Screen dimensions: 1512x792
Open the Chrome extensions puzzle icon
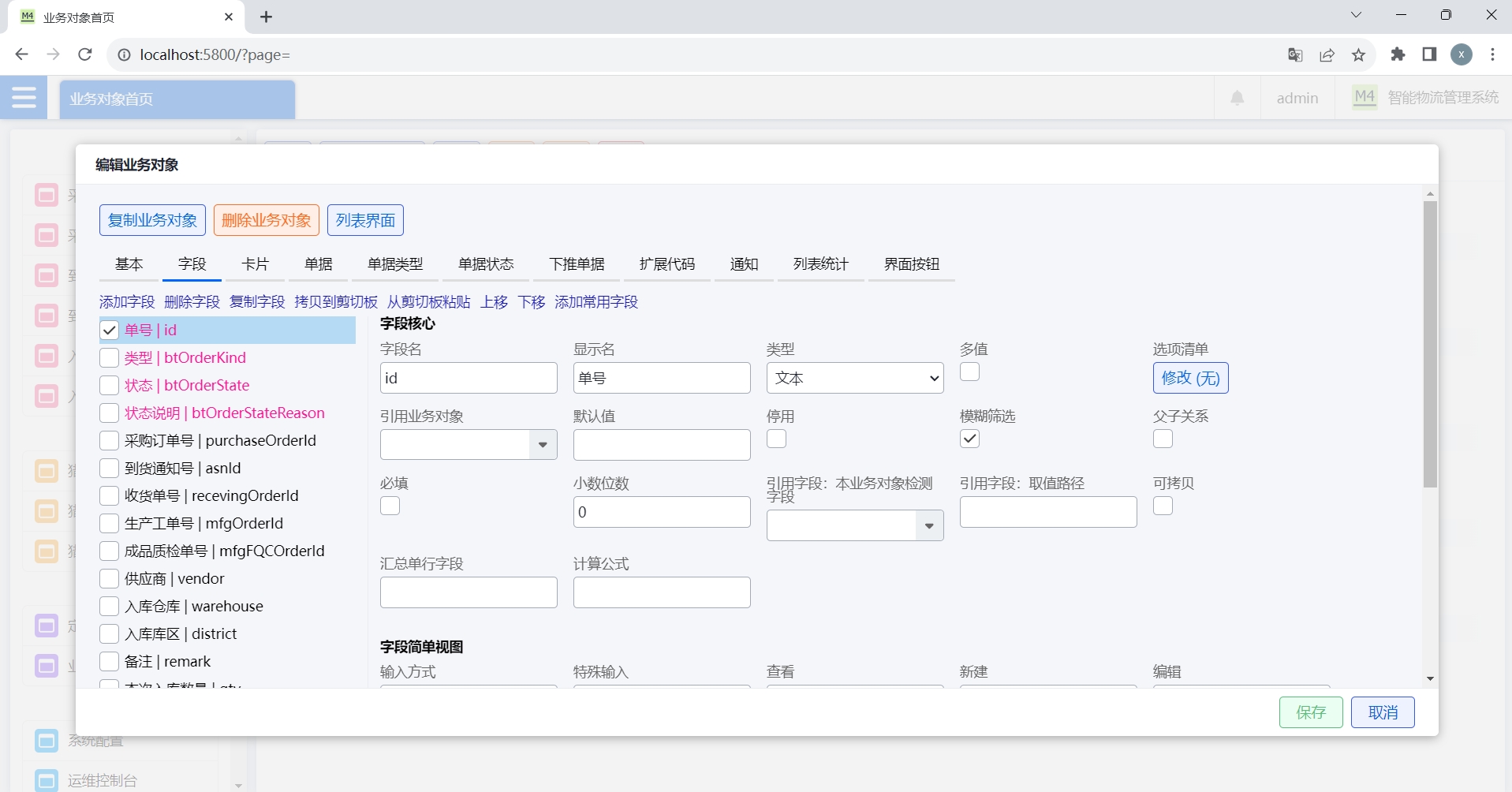click(1398, 54)
